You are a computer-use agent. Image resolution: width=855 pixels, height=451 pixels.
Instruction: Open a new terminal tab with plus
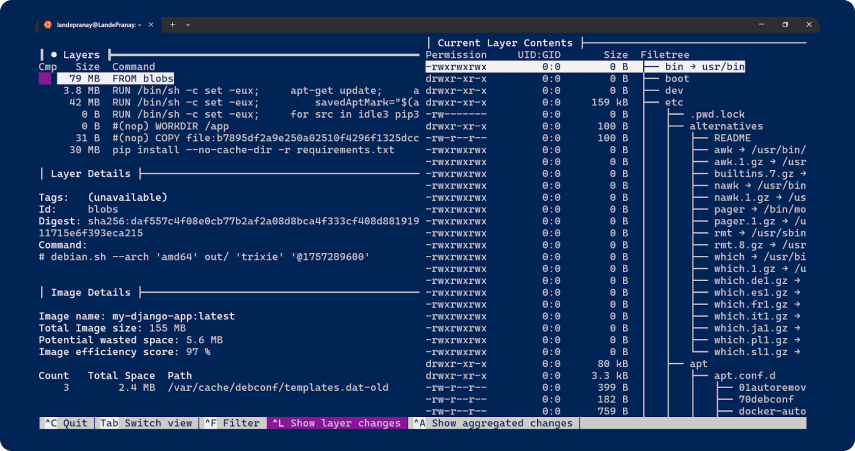coord(172,23)
